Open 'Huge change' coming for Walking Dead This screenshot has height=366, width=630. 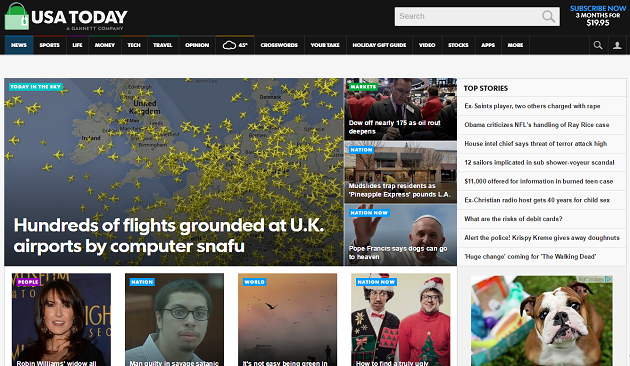pyautogui.click(x=530, y=257)
